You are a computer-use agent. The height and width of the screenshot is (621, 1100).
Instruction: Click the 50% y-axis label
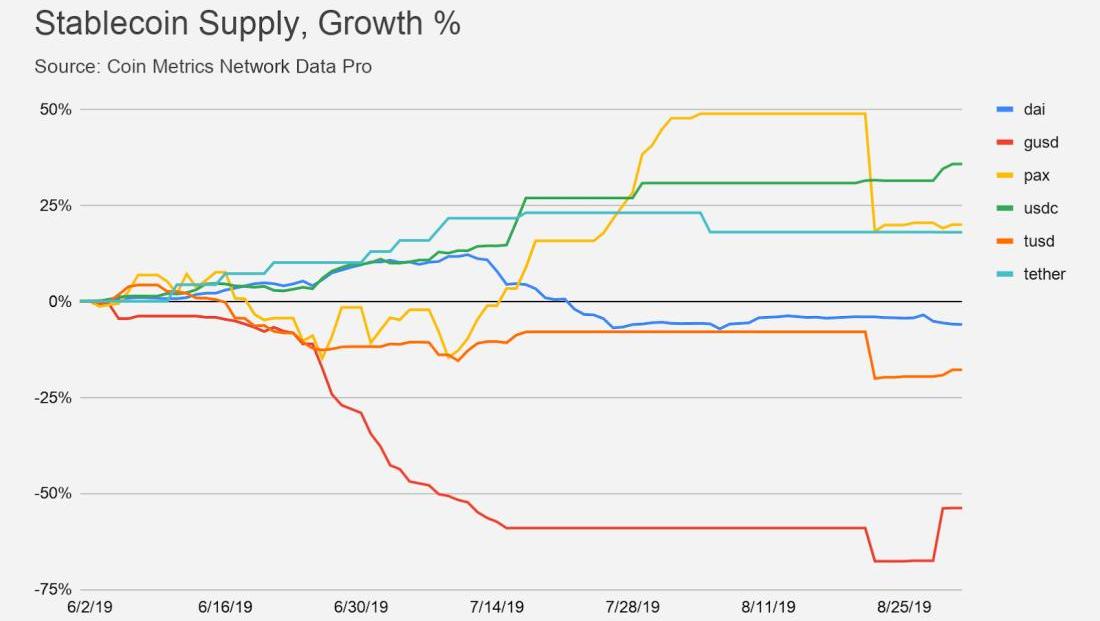55,109
